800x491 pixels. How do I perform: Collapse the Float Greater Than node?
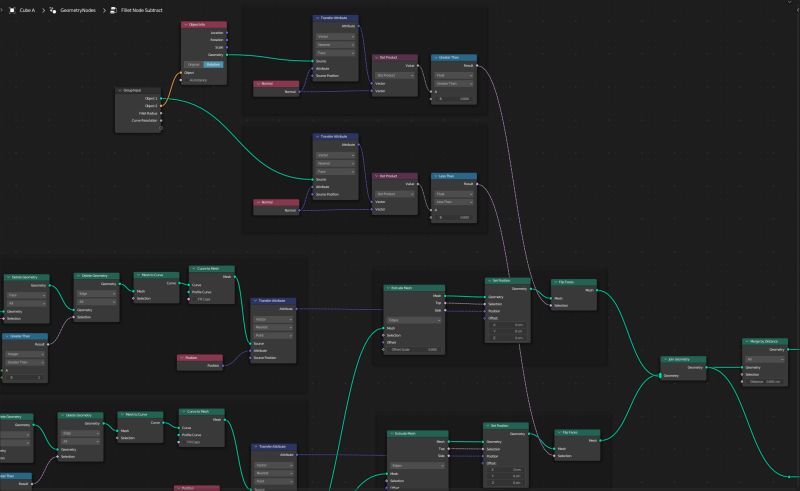pos(435,58)
